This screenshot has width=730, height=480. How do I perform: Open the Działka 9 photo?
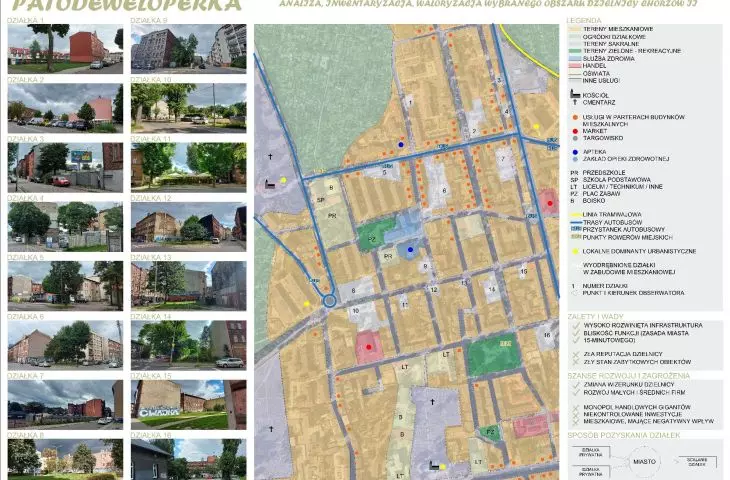click(x=189, y=49)
